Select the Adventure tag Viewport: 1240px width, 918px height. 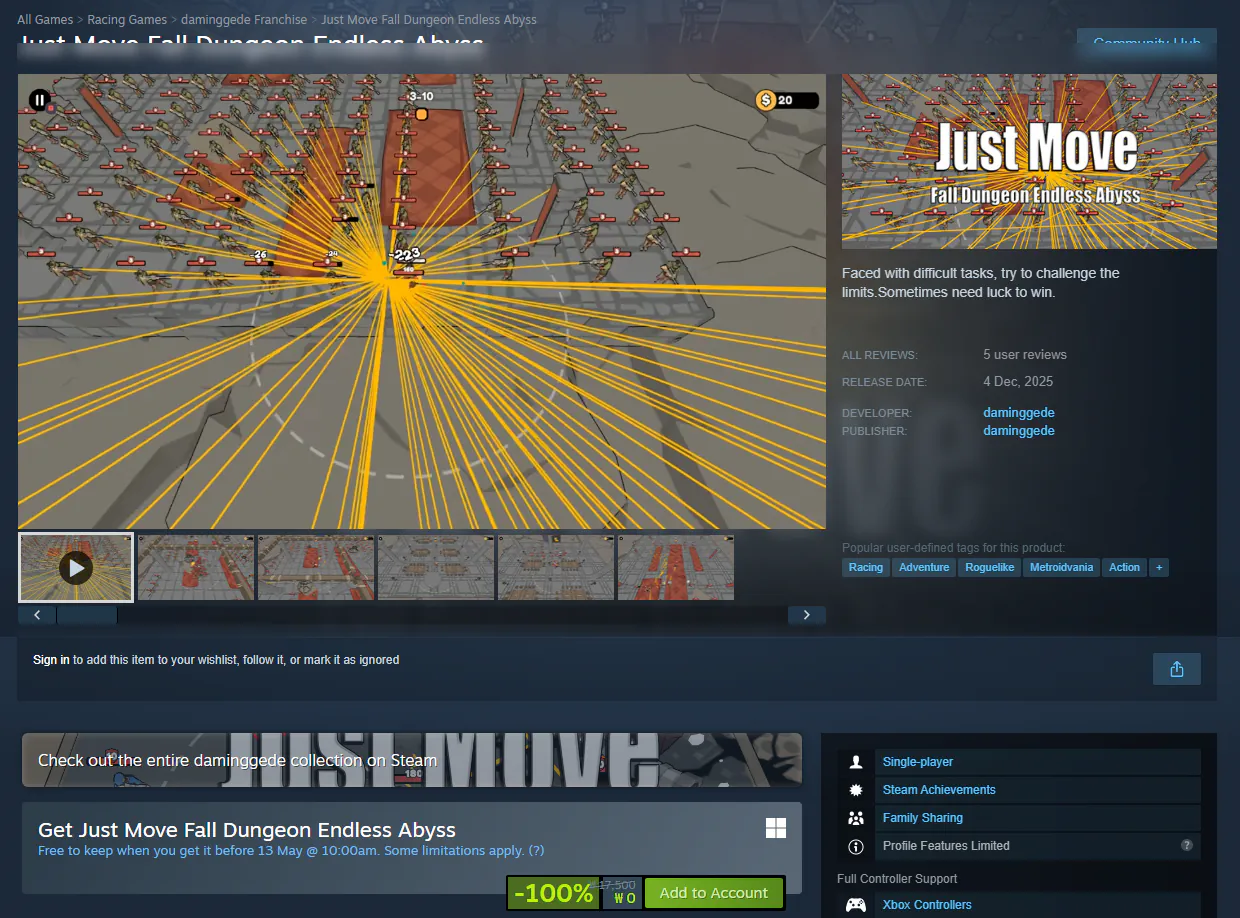[924, 567]
